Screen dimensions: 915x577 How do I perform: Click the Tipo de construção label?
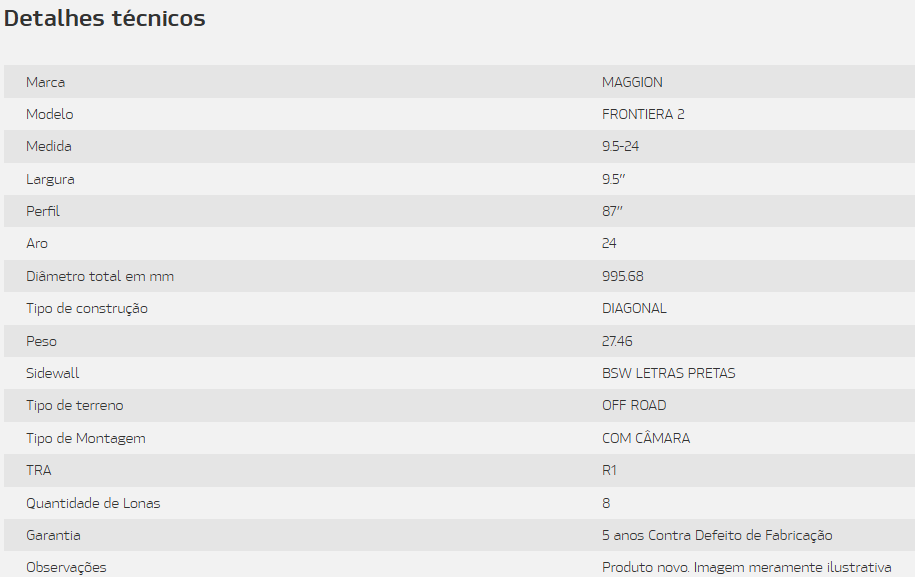click(87, 309)
